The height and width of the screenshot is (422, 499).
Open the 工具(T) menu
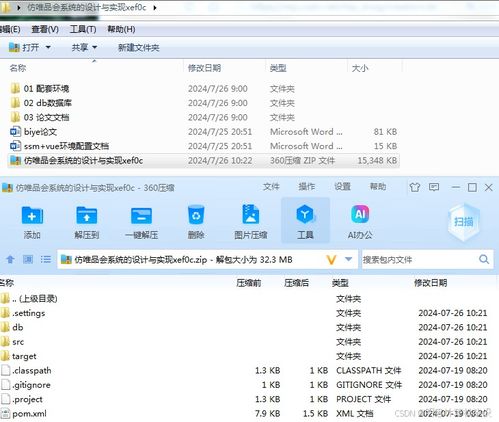point(83,29)
